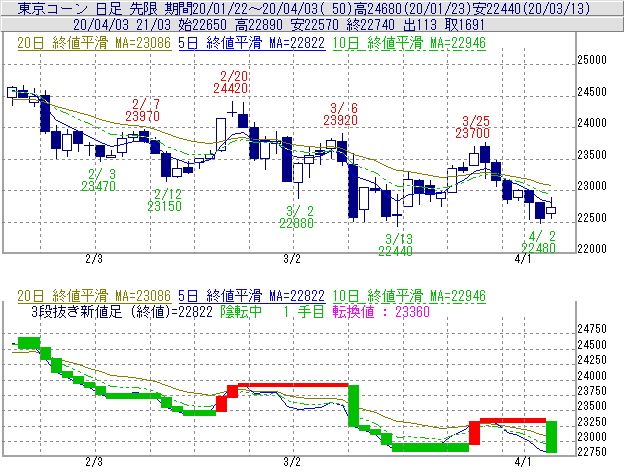
Task: Select the 4/2 22480 low price label
Action: tap(538, 242)
